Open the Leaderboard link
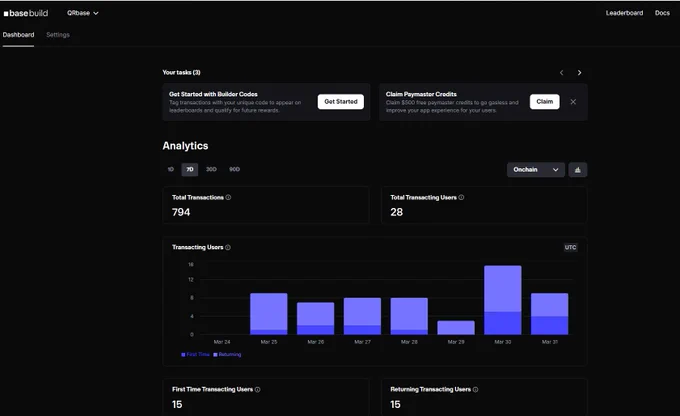The height and width of the screenshot is (416, 680). [x=624, y=13]
